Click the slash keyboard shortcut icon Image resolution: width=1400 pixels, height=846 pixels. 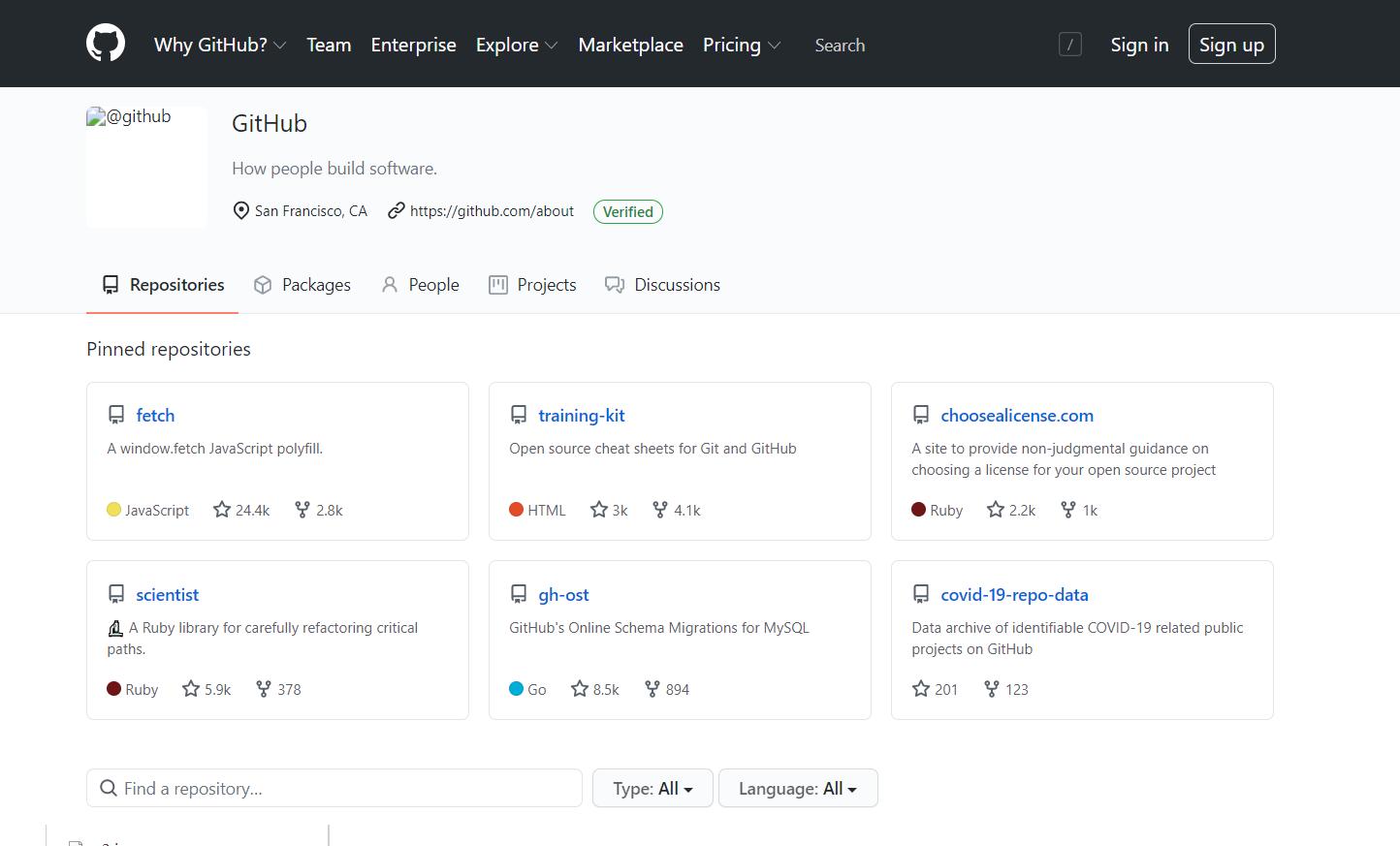pos(1069,45)
